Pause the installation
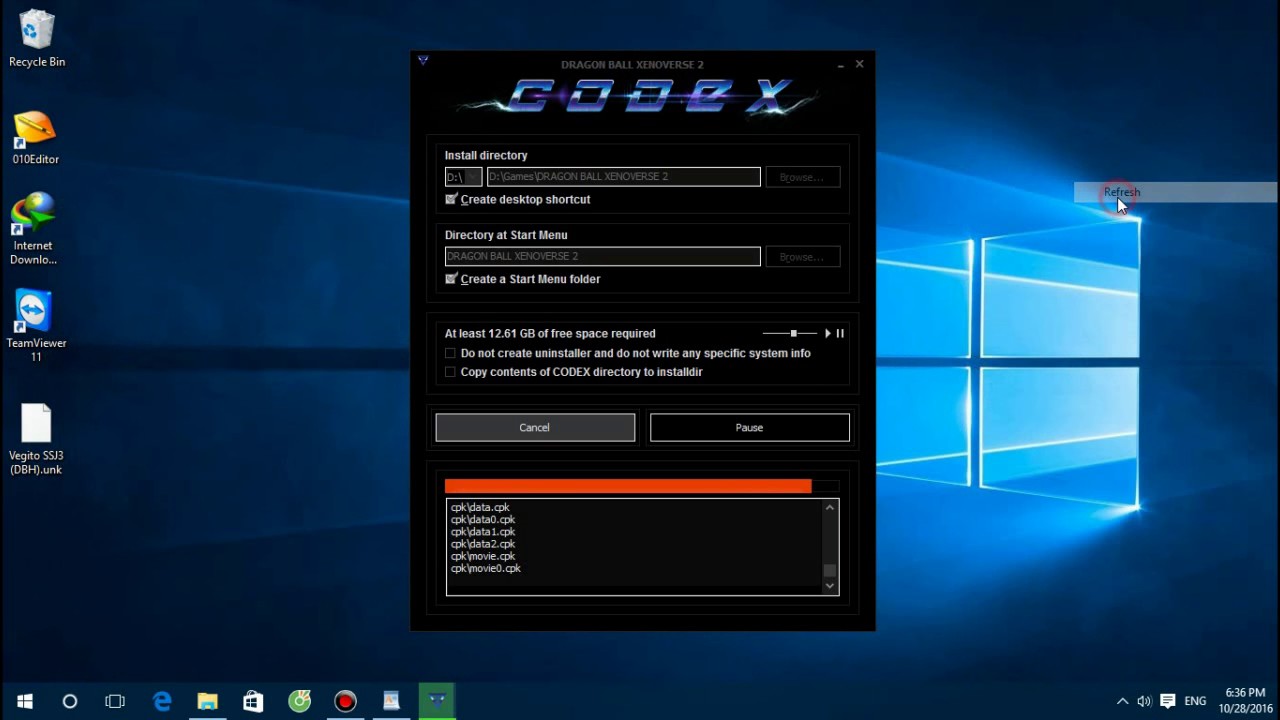The image size is (1280, 720). pos(750,427)
